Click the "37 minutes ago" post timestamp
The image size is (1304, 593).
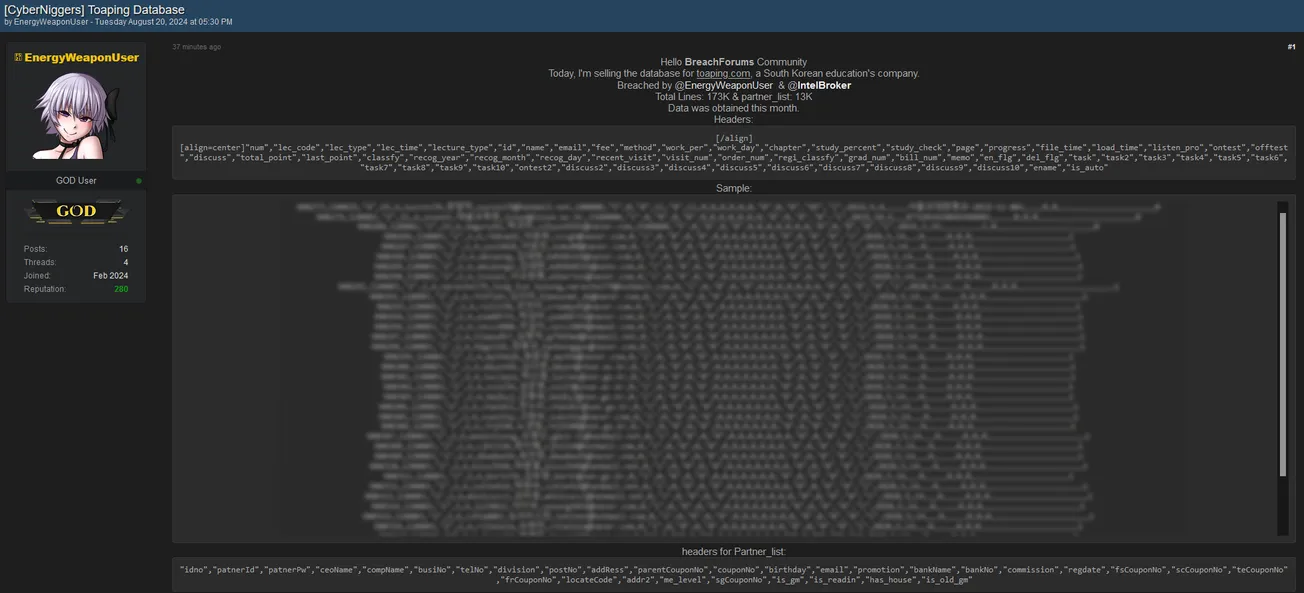(x=197, y=47)
